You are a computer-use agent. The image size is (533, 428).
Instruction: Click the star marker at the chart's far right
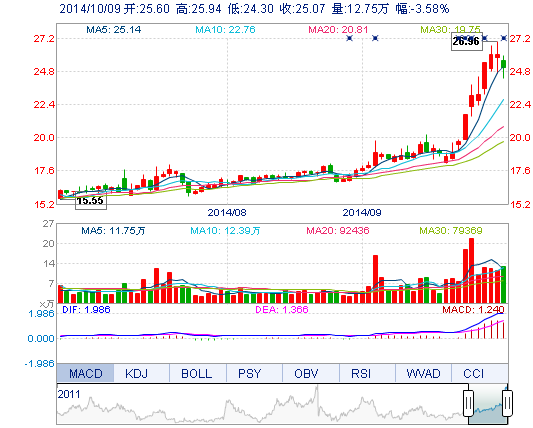click(504, 38)
